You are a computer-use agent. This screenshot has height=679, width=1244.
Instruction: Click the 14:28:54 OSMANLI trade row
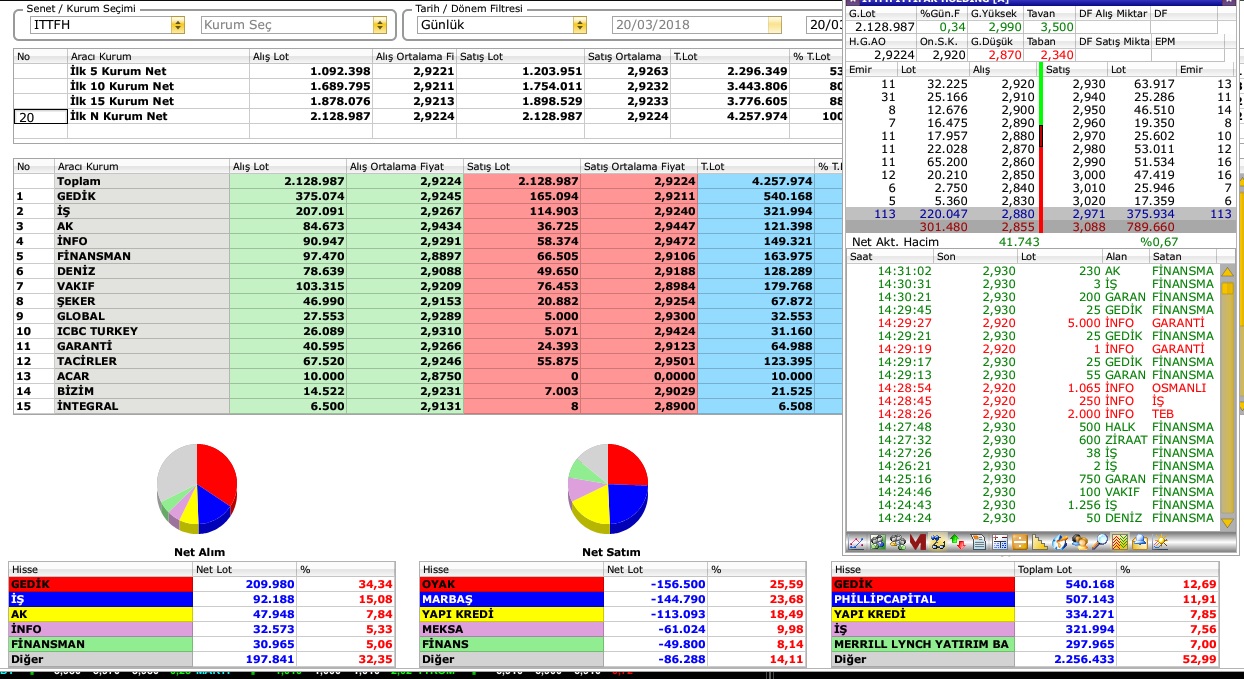tap(1032, 388)
